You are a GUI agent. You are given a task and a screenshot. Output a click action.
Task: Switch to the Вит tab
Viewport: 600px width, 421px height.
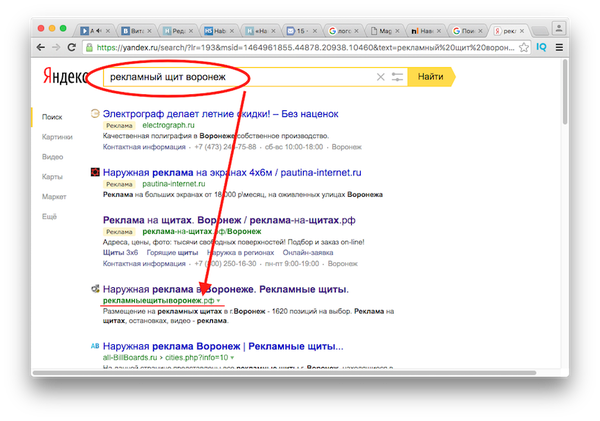(x=136, y=31)
